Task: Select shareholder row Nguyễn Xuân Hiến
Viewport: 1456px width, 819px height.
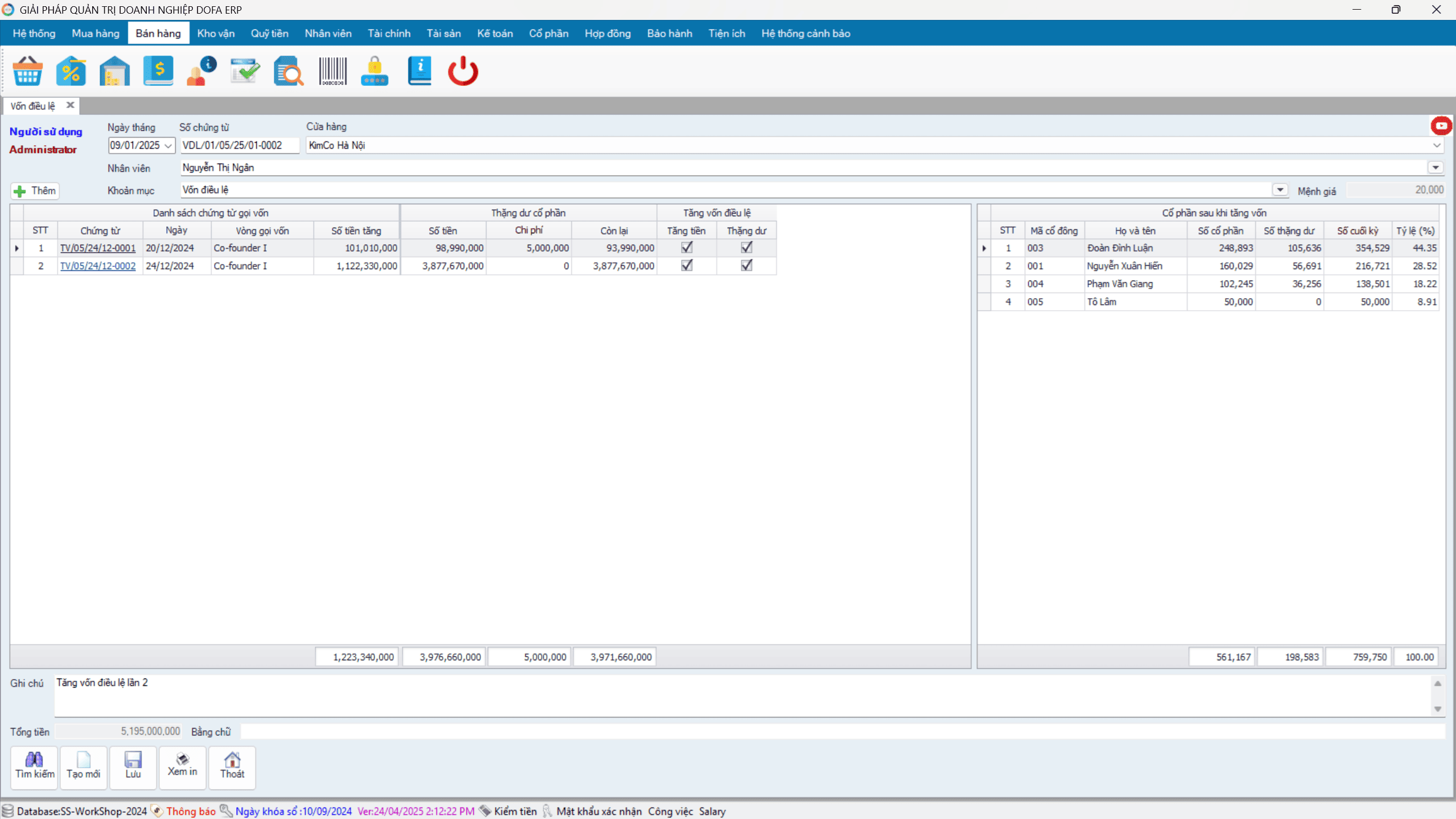Action: pyautogui.click(x=1208, y=266)
